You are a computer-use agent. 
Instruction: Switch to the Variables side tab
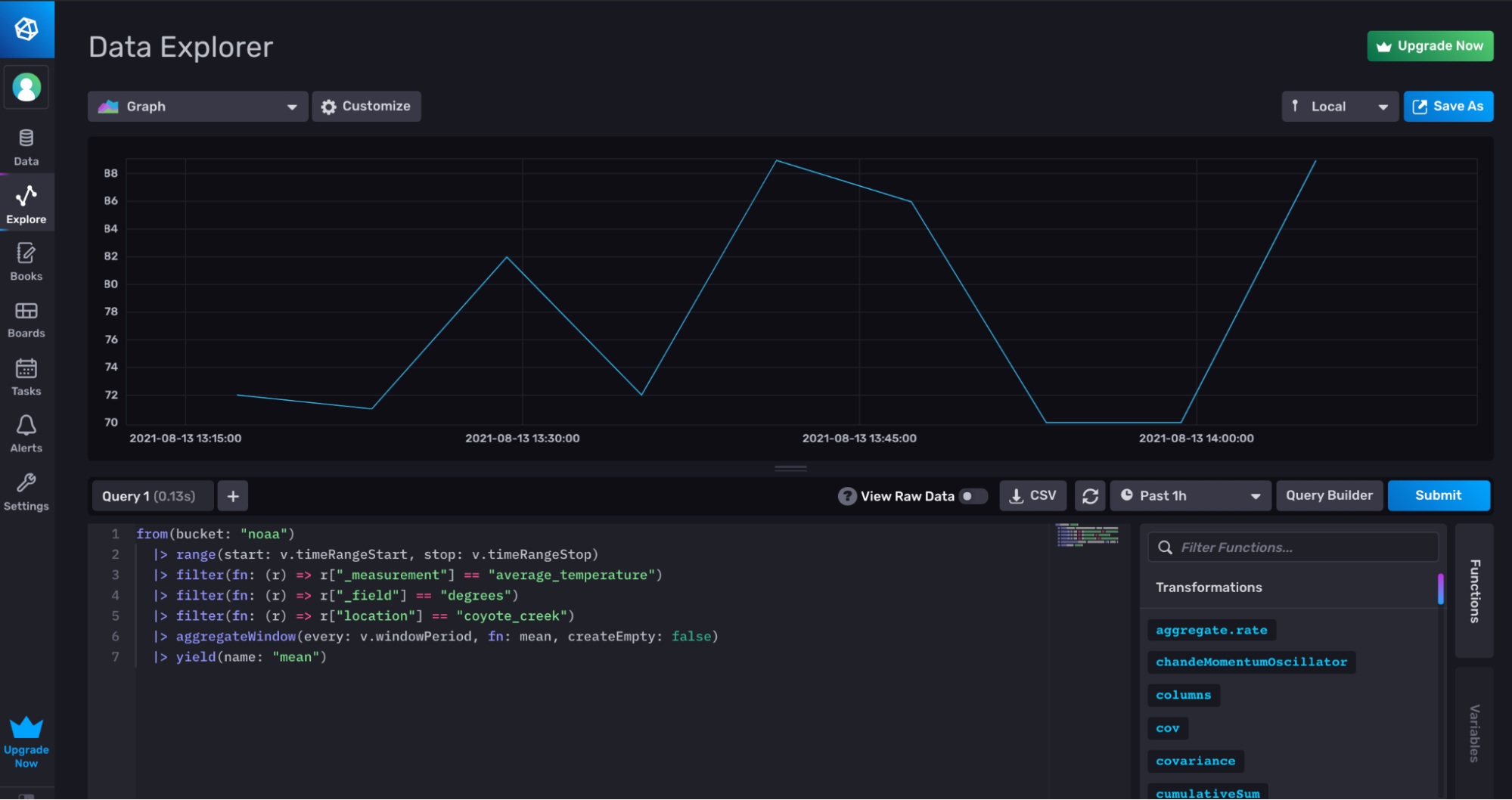point(1474,733)
